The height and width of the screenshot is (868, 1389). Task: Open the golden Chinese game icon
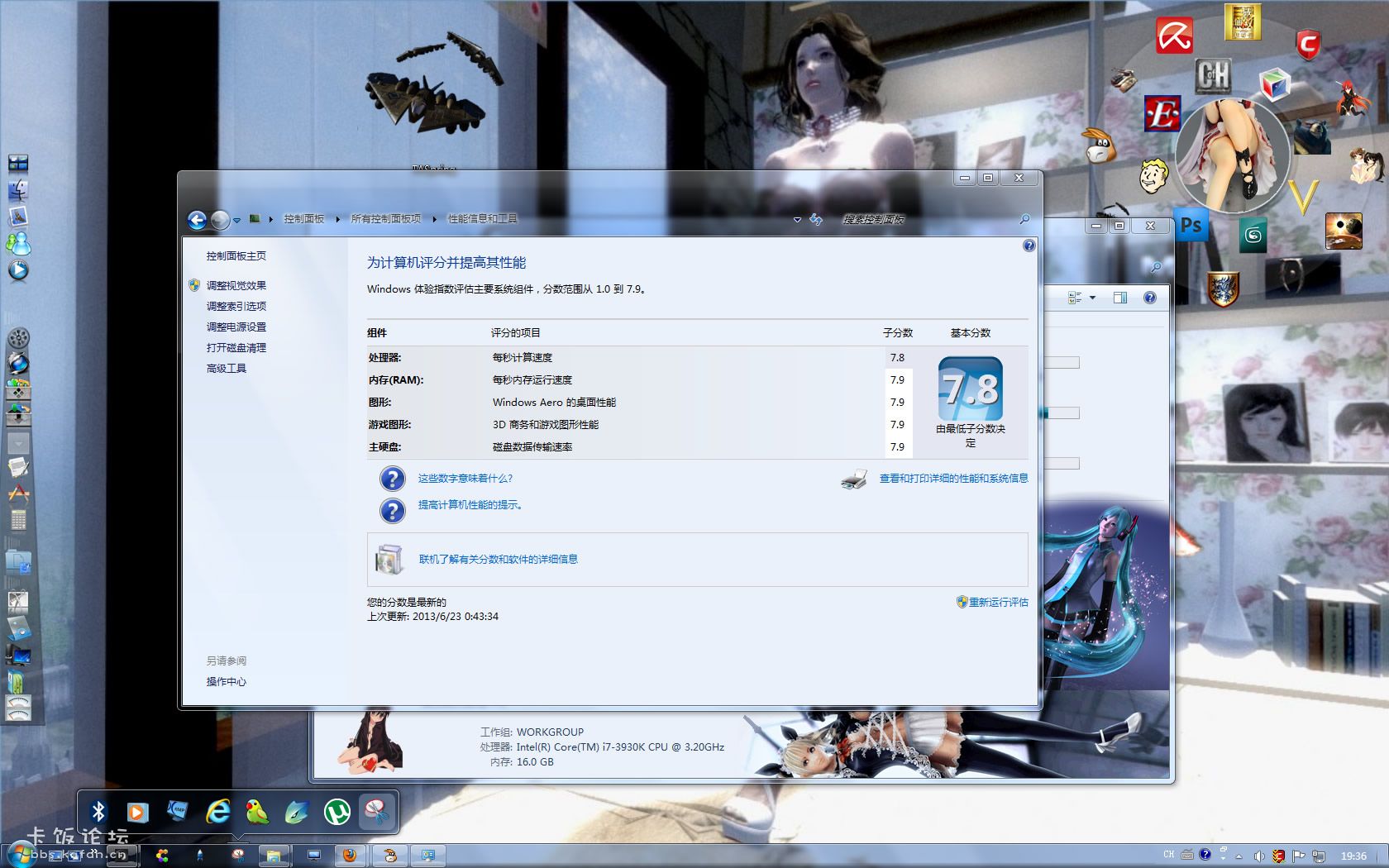(x=1242, y=22)
